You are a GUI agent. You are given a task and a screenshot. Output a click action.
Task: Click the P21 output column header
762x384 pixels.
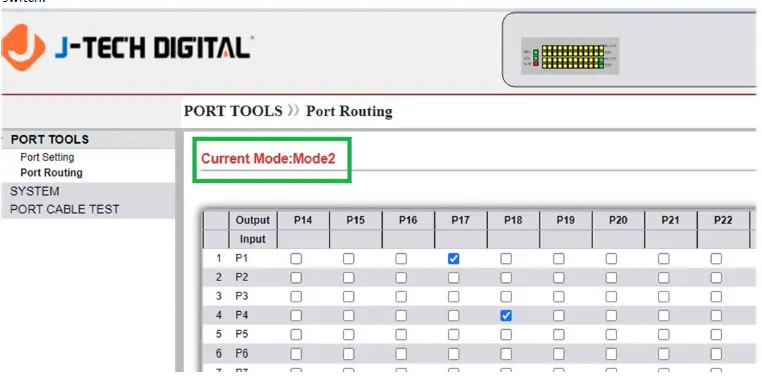click(670, 220)
